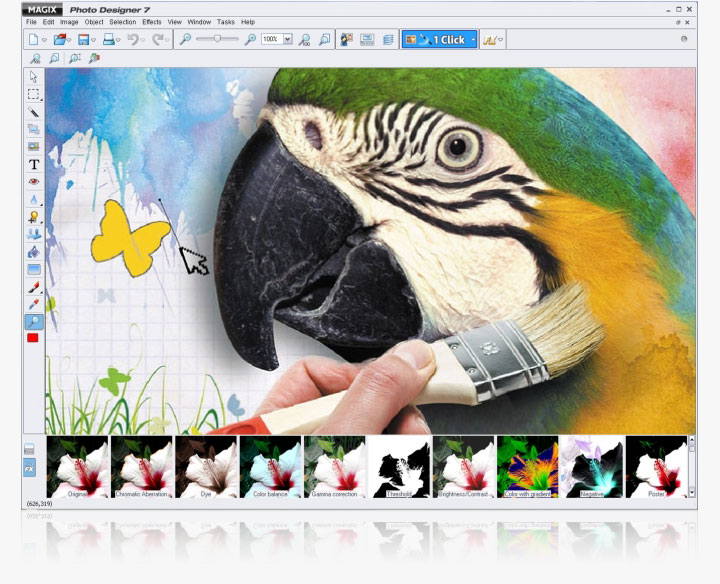Viewport: 720px width, 584px height.
Task: Open the Tasks menu
Action: tap(225, 22)
